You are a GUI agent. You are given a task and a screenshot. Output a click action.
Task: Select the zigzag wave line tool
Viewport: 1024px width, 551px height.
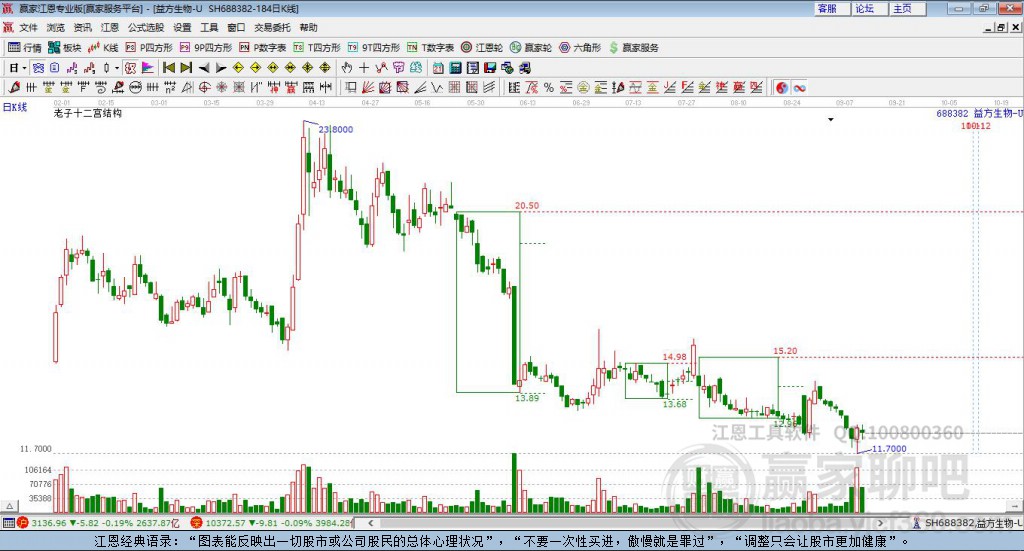click(x=437, y=87)
